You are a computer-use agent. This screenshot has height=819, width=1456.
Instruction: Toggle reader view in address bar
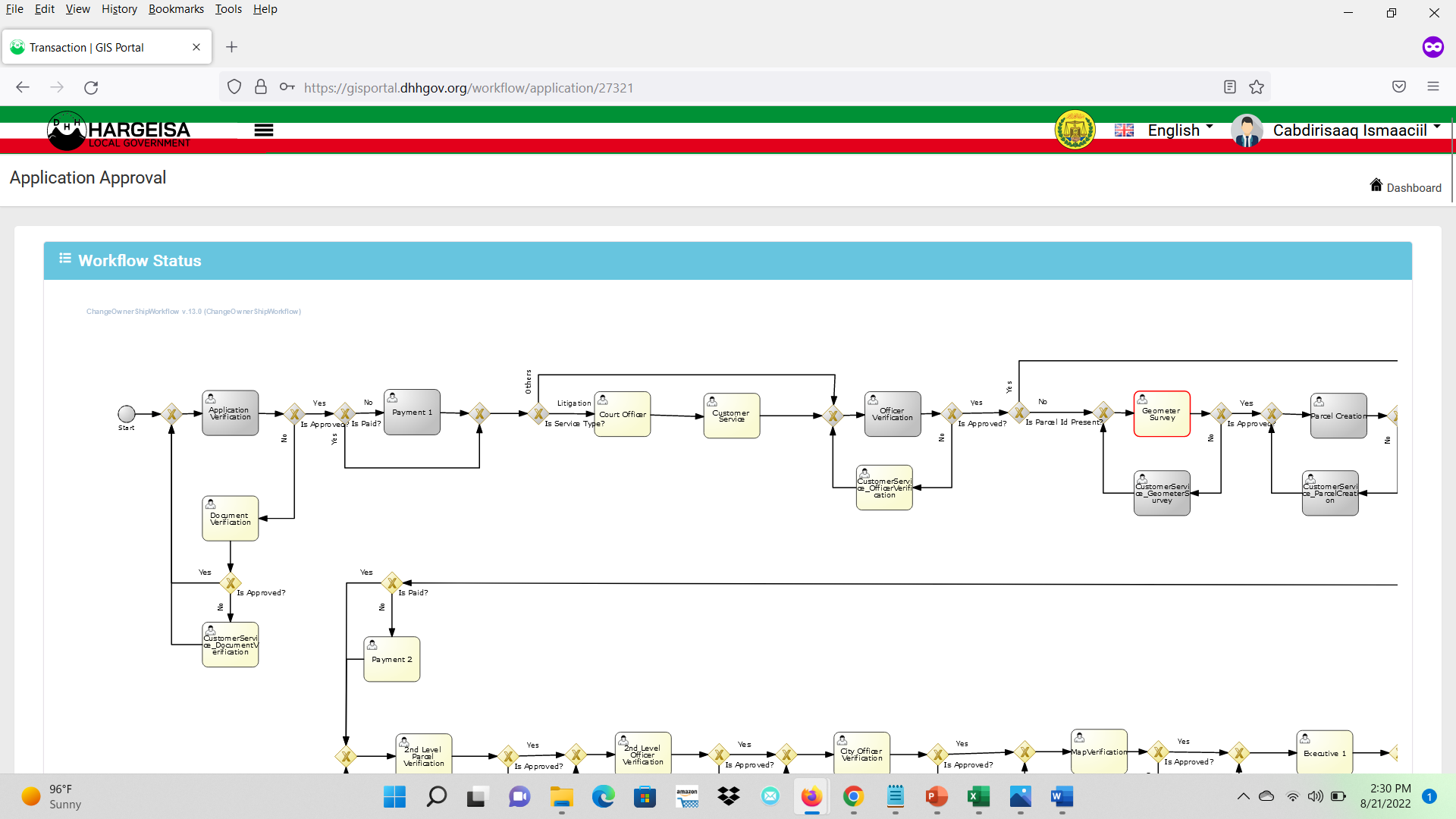click(x=1230, y=87)
